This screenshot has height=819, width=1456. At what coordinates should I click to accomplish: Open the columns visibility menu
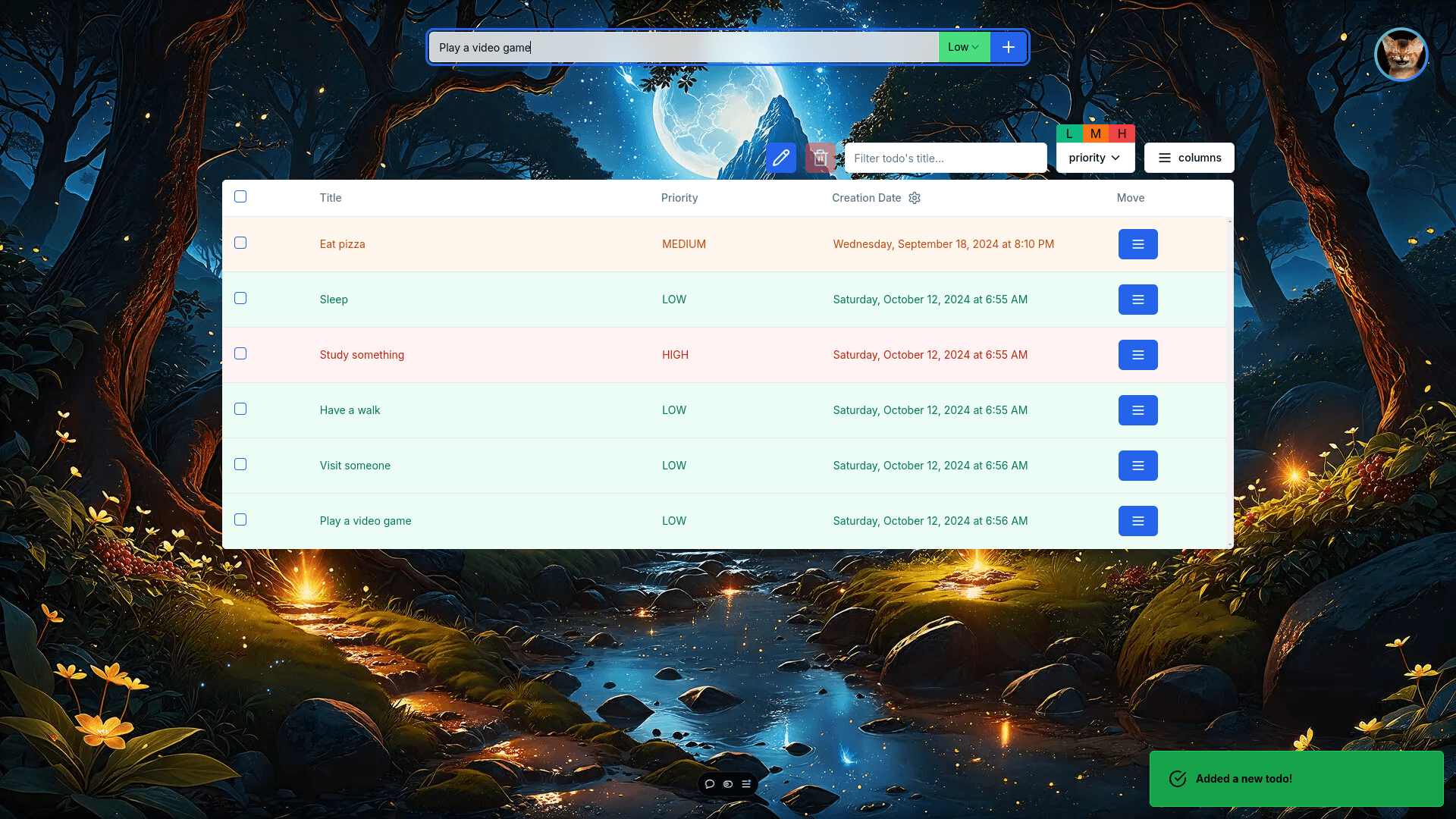(1188, 158)
